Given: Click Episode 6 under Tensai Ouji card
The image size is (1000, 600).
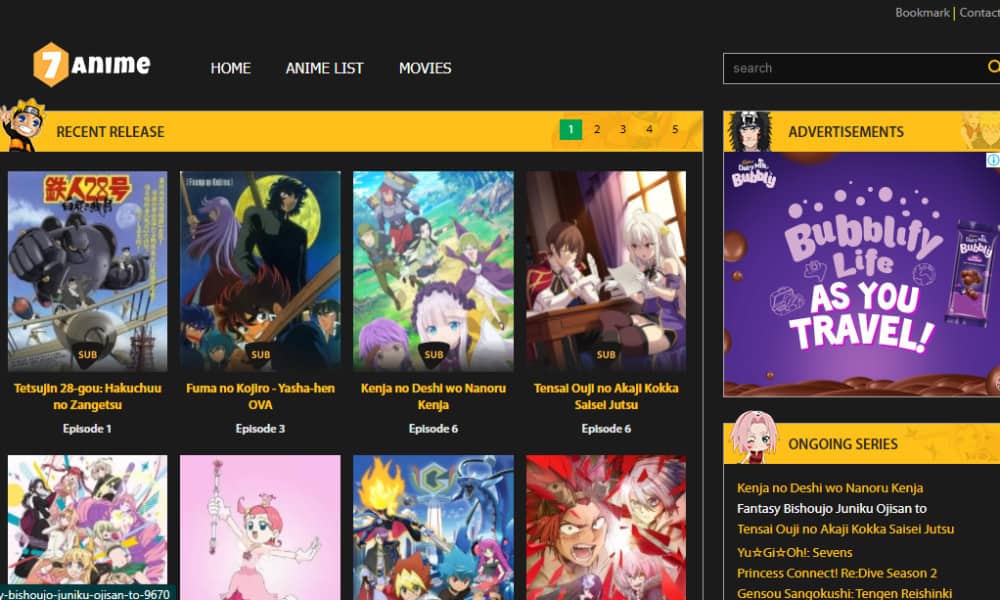Looking at the screenshot, I should tap(606, 428).
